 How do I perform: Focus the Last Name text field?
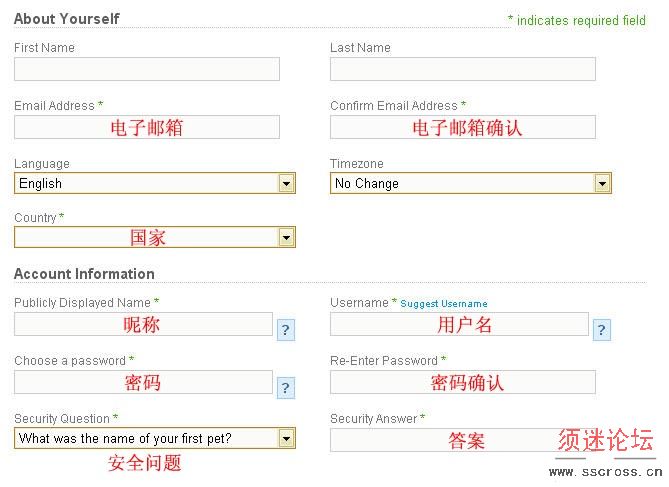[463, 69]
